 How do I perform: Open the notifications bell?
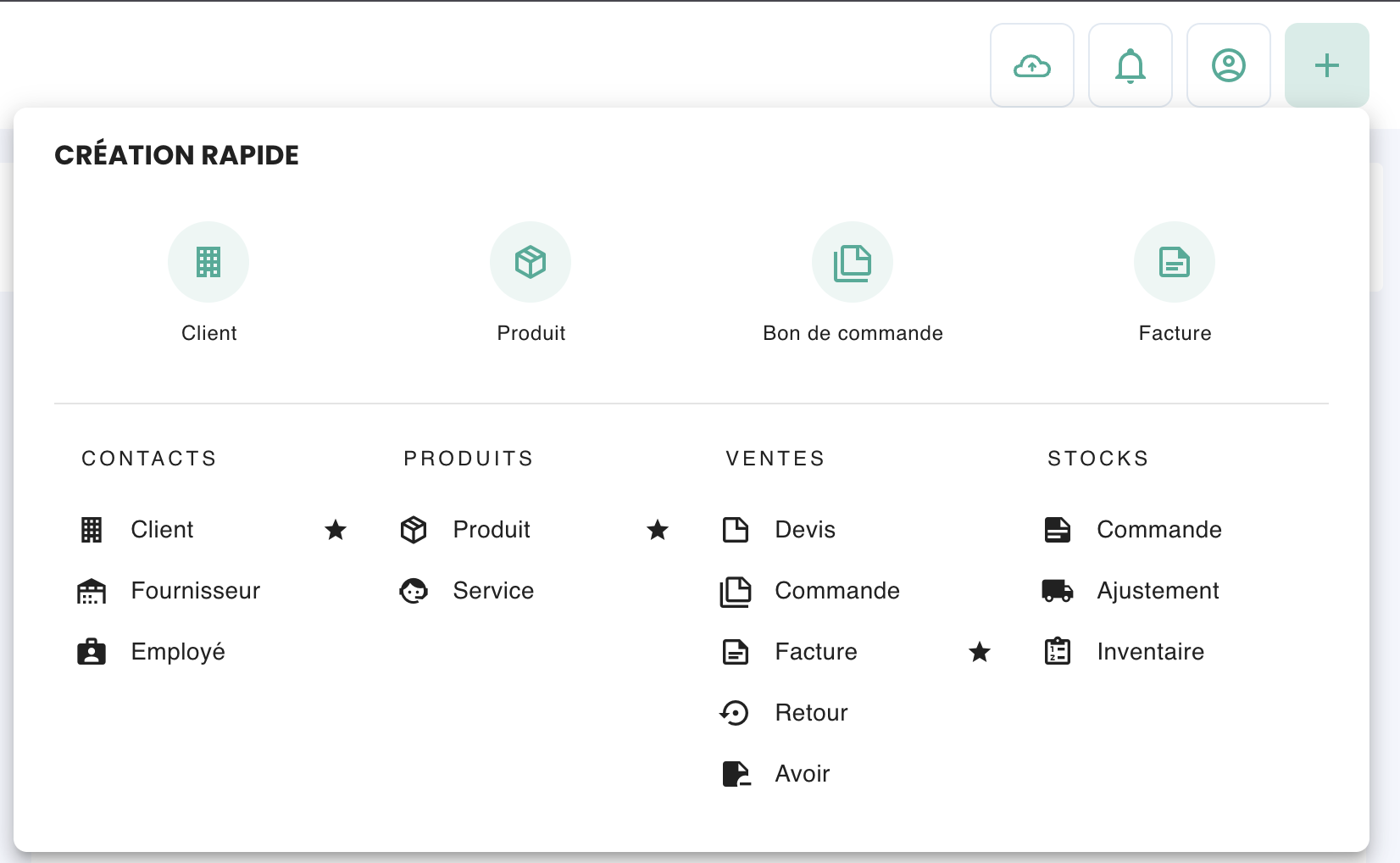tap(1130, 65)
